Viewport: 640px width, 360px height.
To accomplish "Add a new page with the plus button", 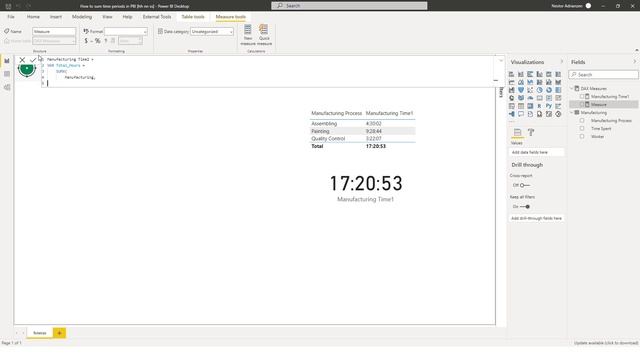I will (59, 333).
